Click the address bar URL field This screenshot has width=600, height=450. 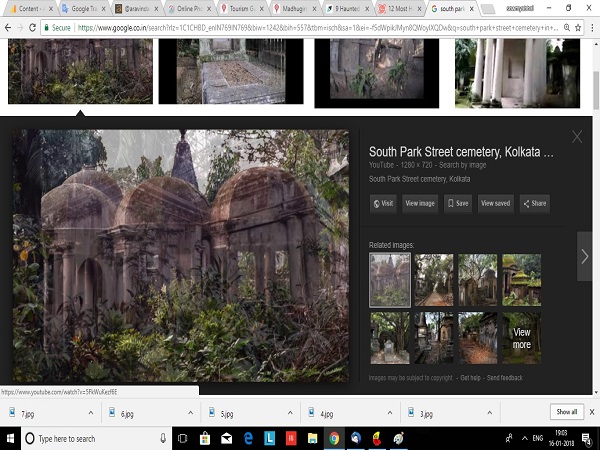[318, 28]
